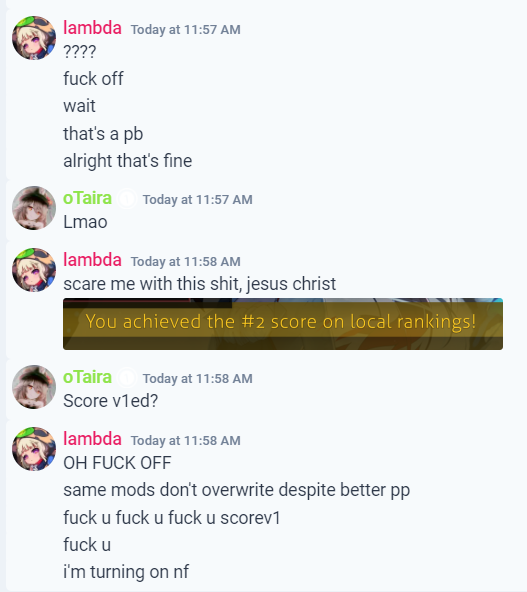527x592 pixels.
Task: Select the lambda username above the 'scare me' message
Action: point(92,260)
